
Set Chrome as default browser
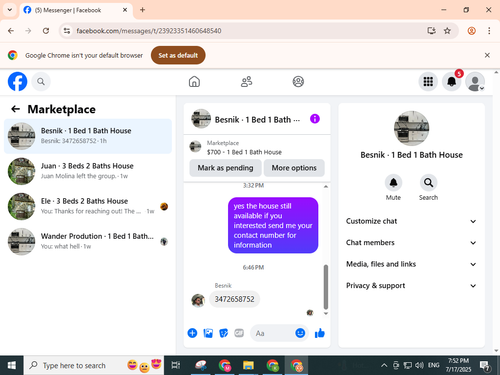pos(178,55)
